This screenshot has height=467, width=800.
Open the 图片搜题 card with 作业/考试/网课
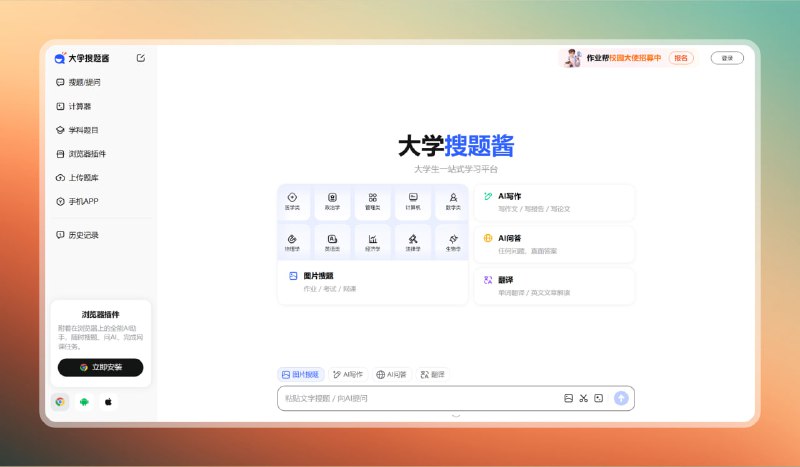coord(373,282)
